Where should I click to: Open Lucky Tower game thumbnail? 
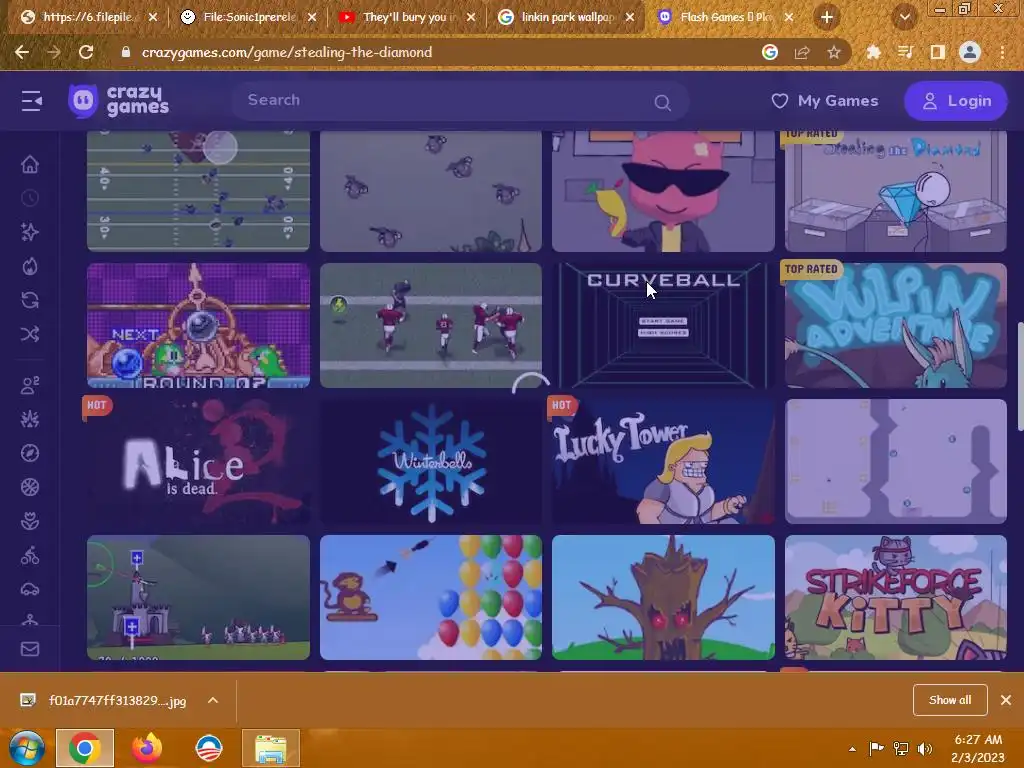(x=663, y=461)
